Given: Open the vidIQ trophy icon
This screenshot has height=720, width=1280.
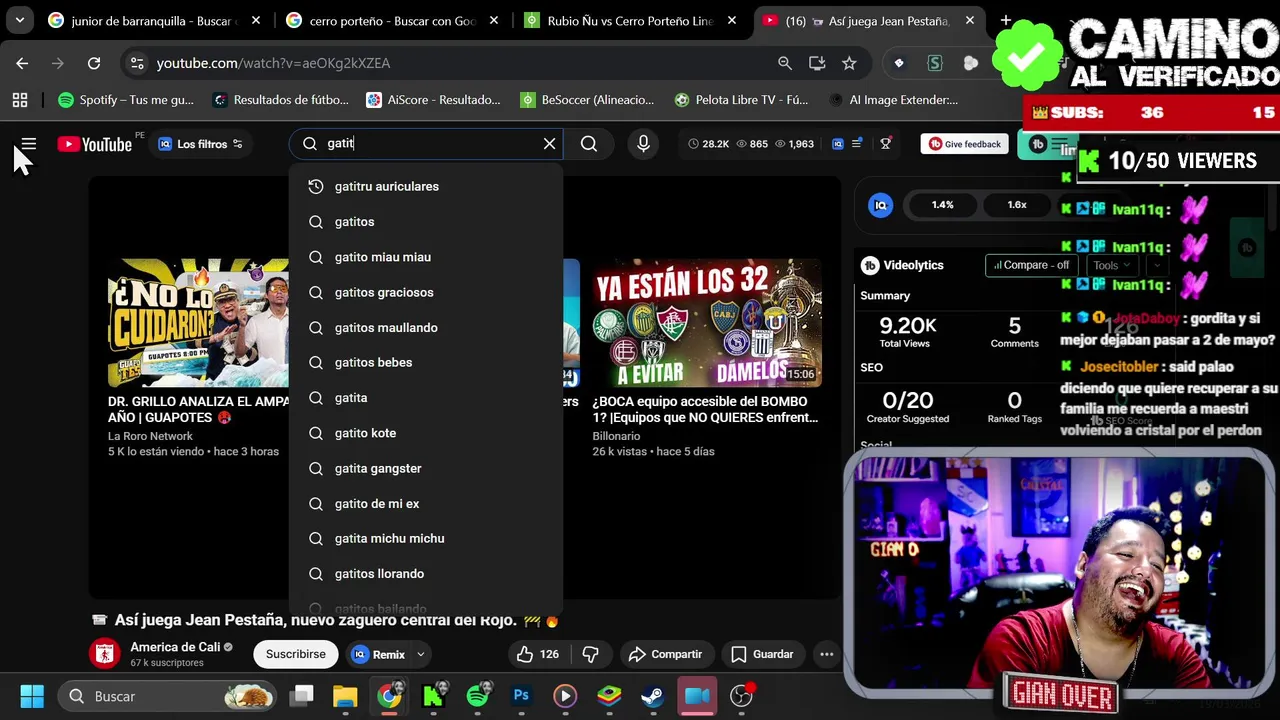Looking at the screenshot, I should [885, 144].
